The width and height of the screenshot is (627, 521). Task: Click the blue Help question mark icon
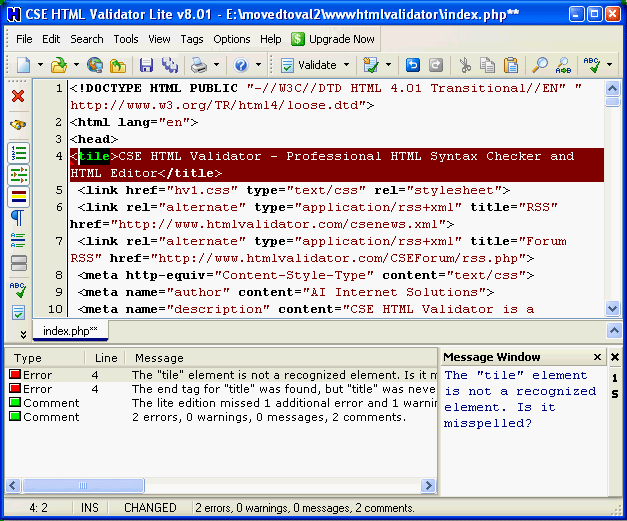pos(241,65)
